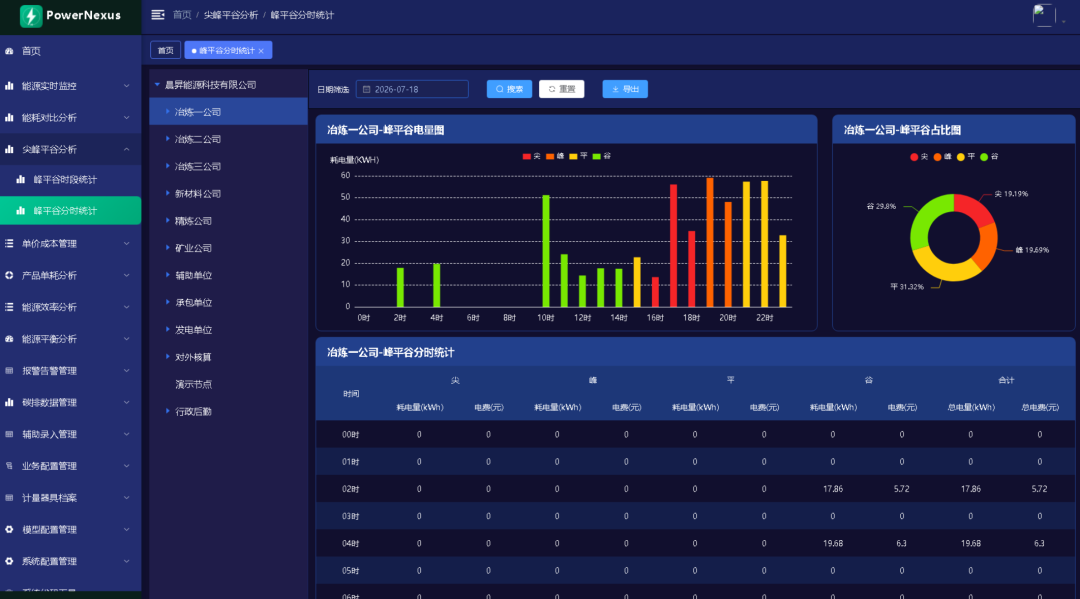Collapse the 晨昇能源科技有限公司 tree arrow
Viewport: 1080px width, 599px height.
[157, 85]
